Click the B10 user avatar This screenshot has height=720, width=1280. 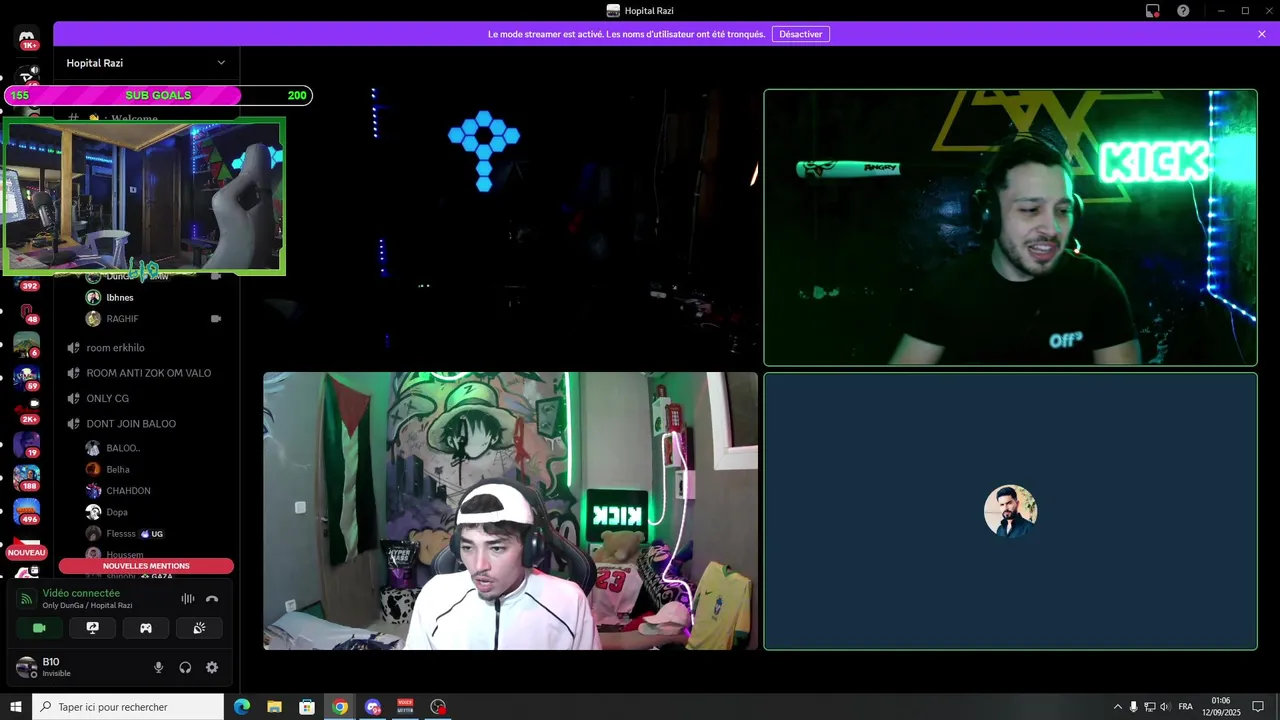[x=26, y=667]
